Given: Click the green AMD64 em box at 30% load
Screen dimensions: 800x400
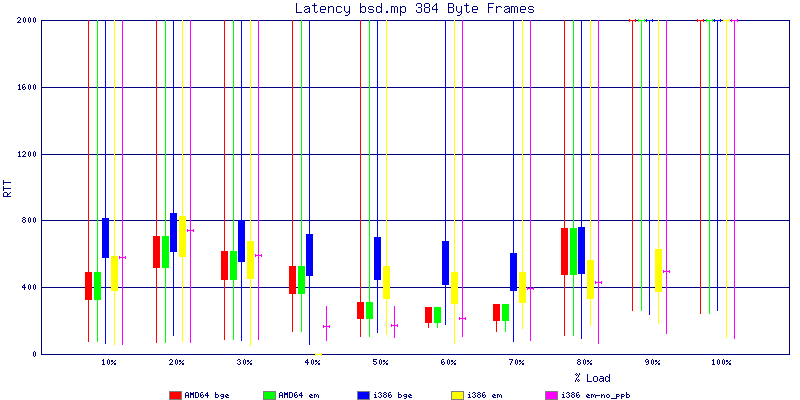Looking at the screenshot, I should pyautogui.click(x=233, y=265).
